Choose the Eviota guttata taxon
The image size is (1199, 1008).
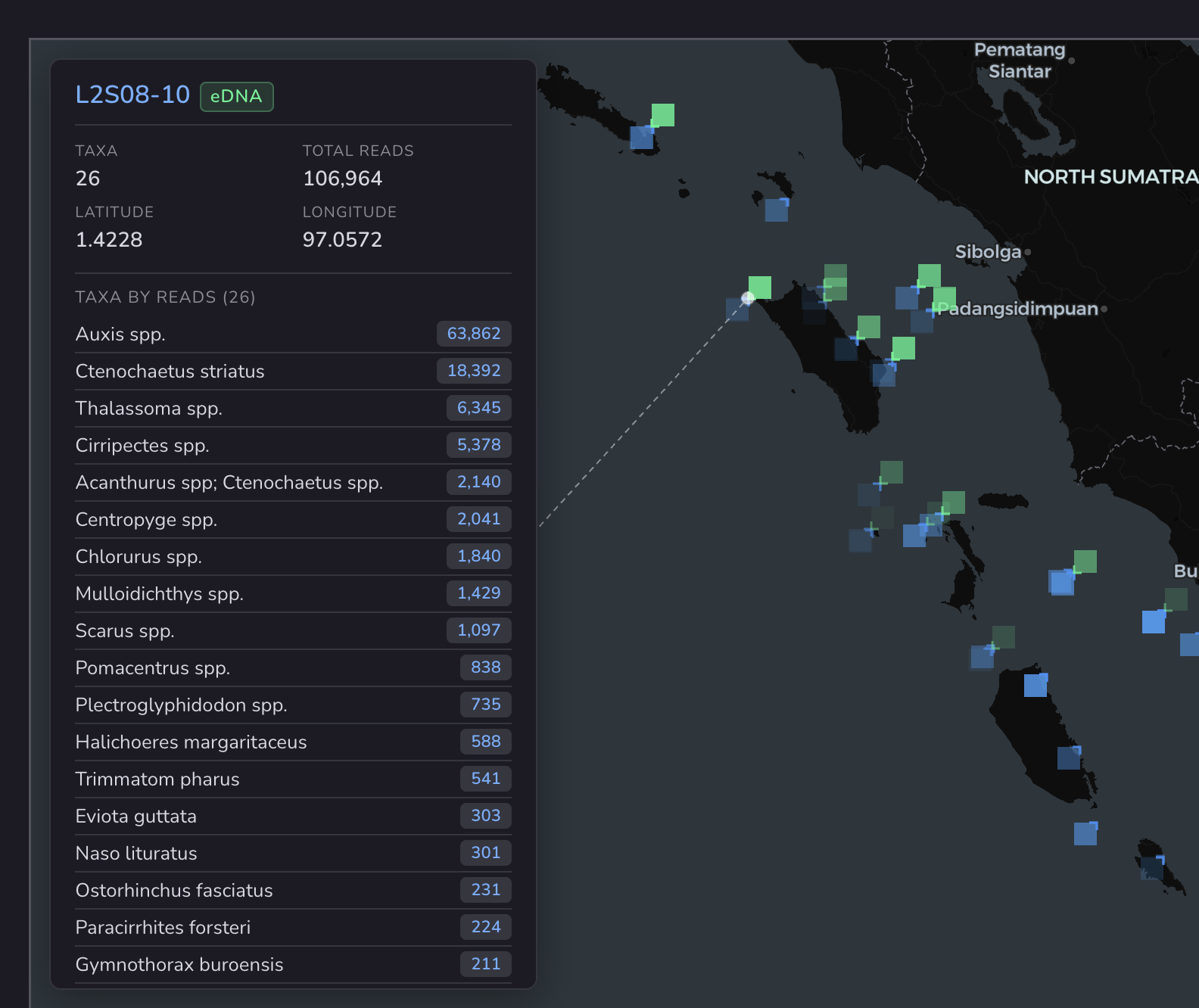(293, 816)
